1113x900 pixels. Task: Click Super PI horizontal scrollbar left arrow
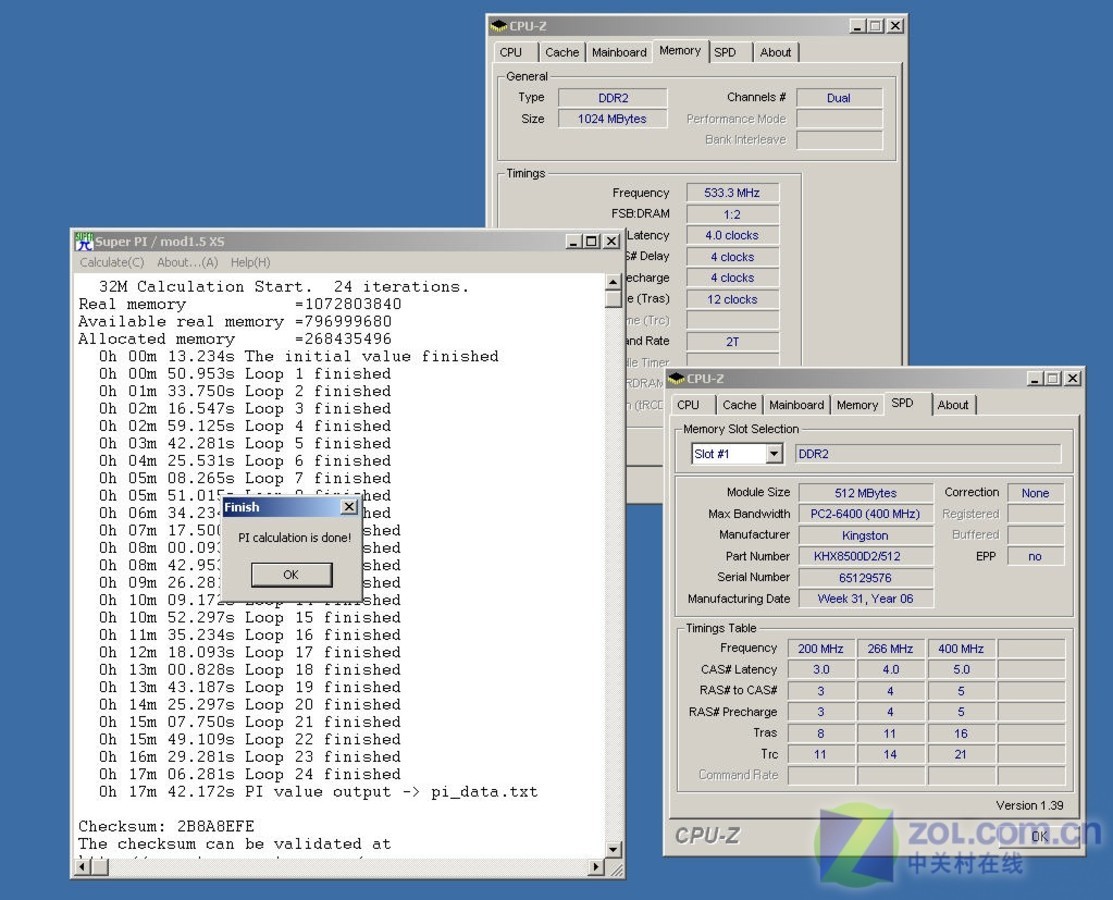tap(83, 867)
